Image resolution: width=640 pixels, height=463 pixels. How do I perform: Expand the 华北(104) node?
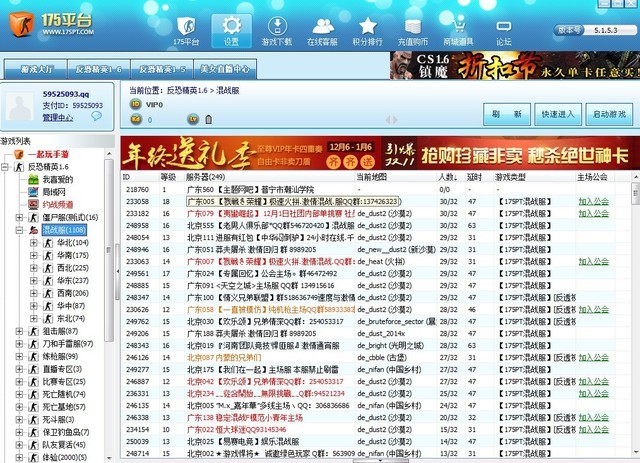(34, 243)
